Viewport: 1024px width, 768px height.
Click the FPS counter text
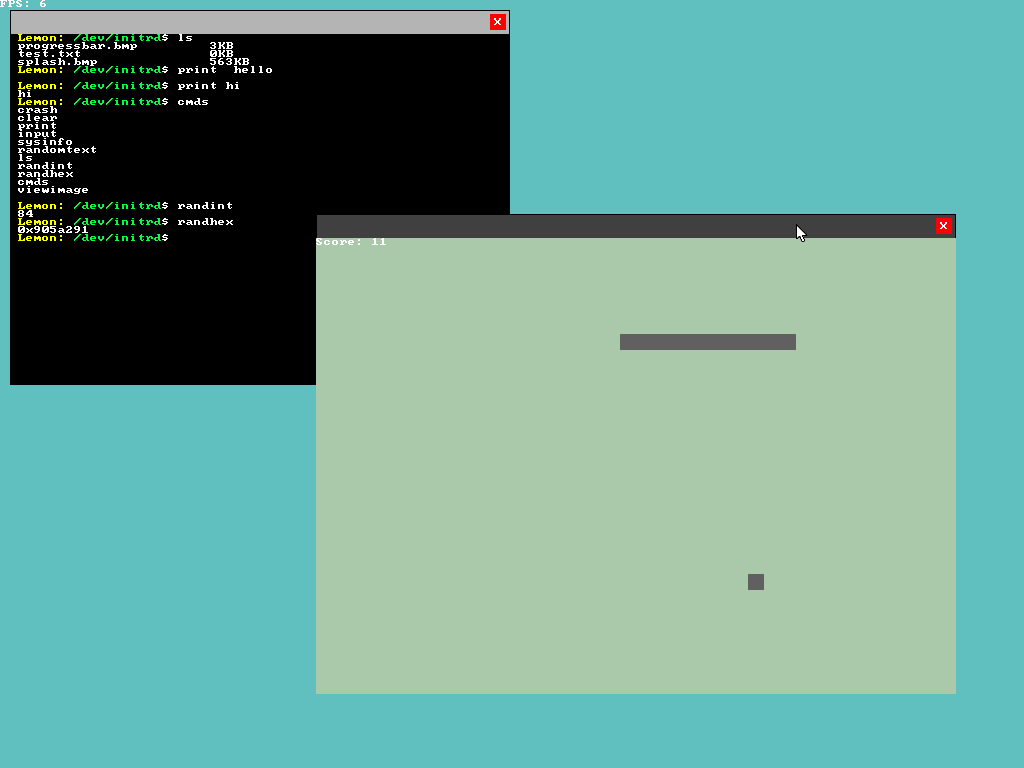(x=24, y=4)
